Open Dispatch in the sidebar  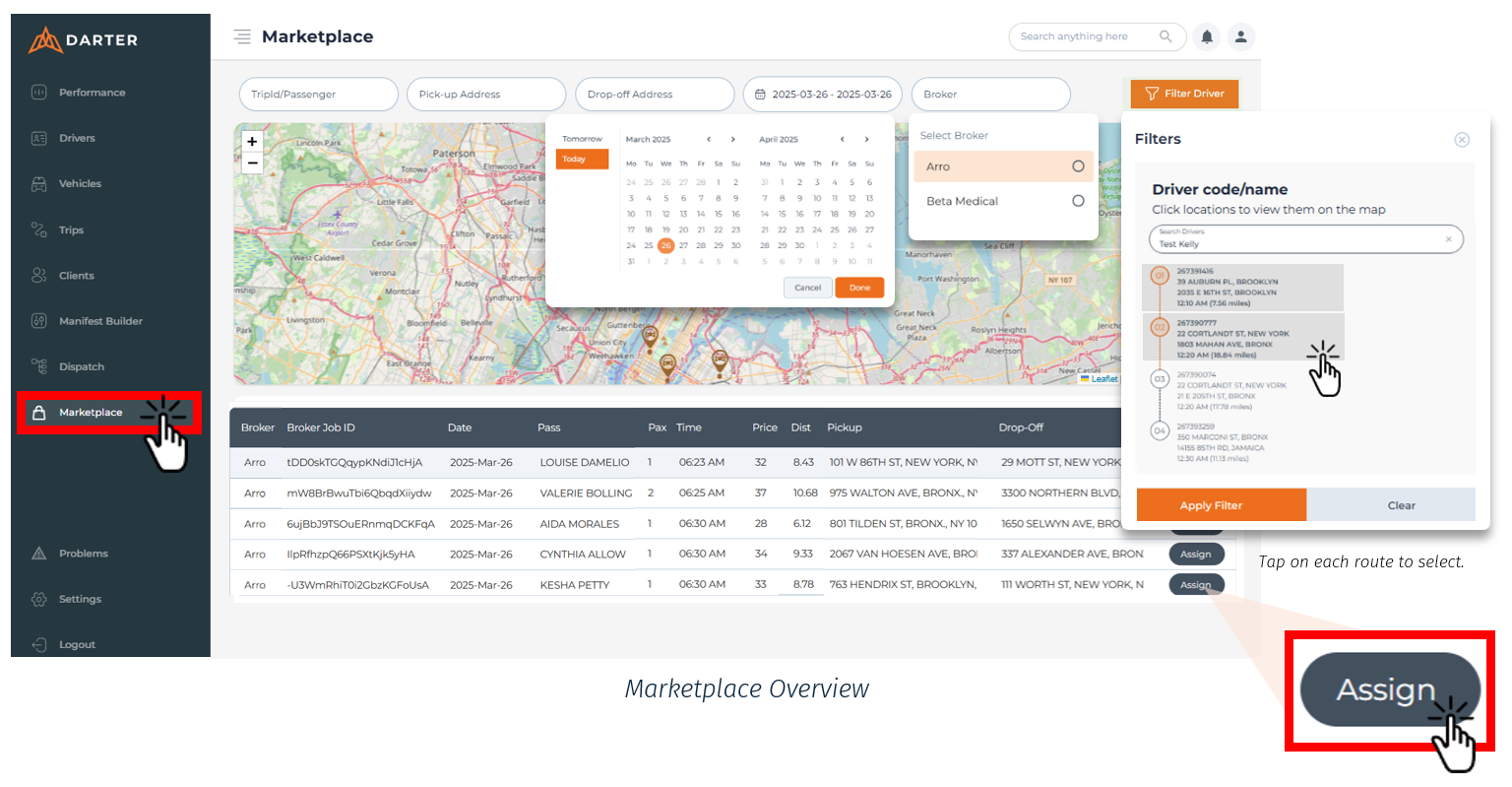tap(82, 366)
